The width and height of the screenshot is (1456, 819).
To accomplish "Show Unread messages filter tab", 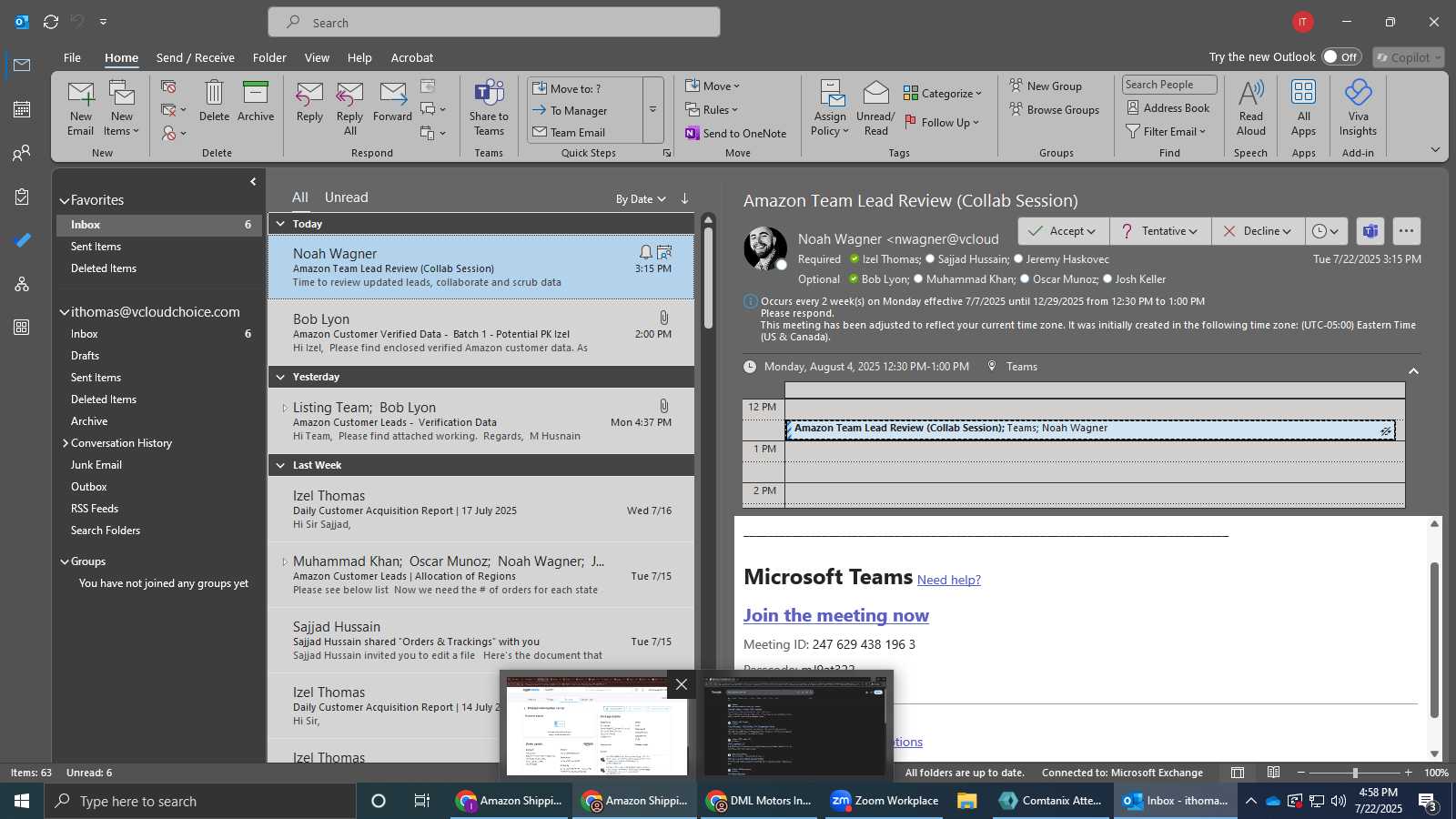I will pos(346,197).
